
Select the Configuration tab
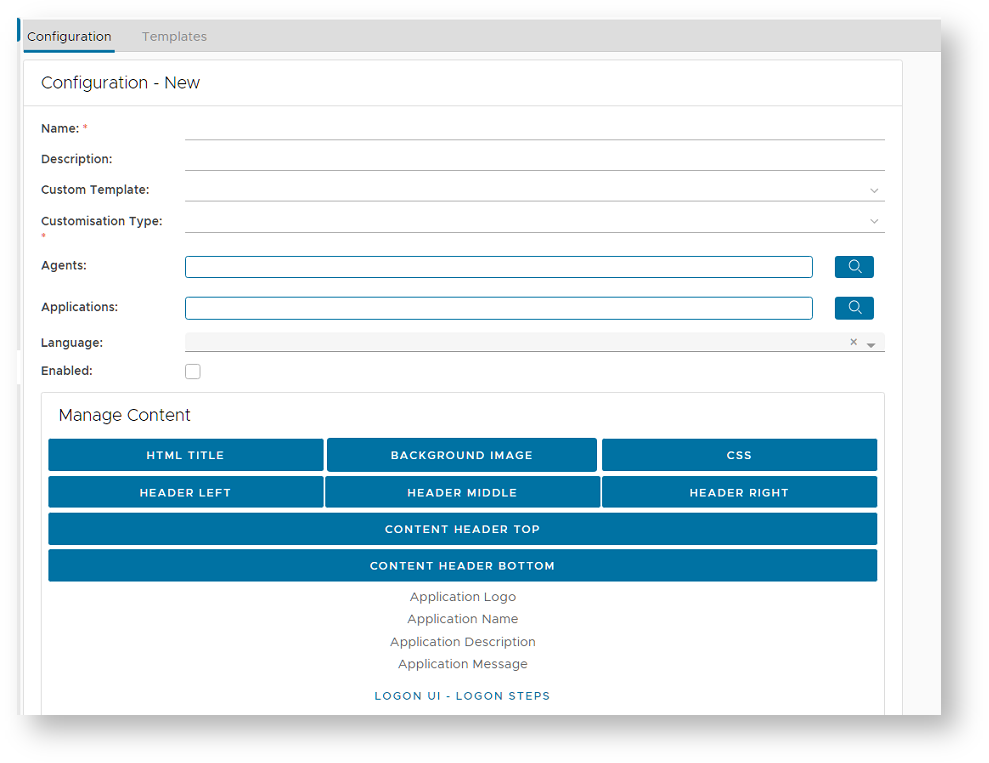pyautogui.click(x=69, y=37)
